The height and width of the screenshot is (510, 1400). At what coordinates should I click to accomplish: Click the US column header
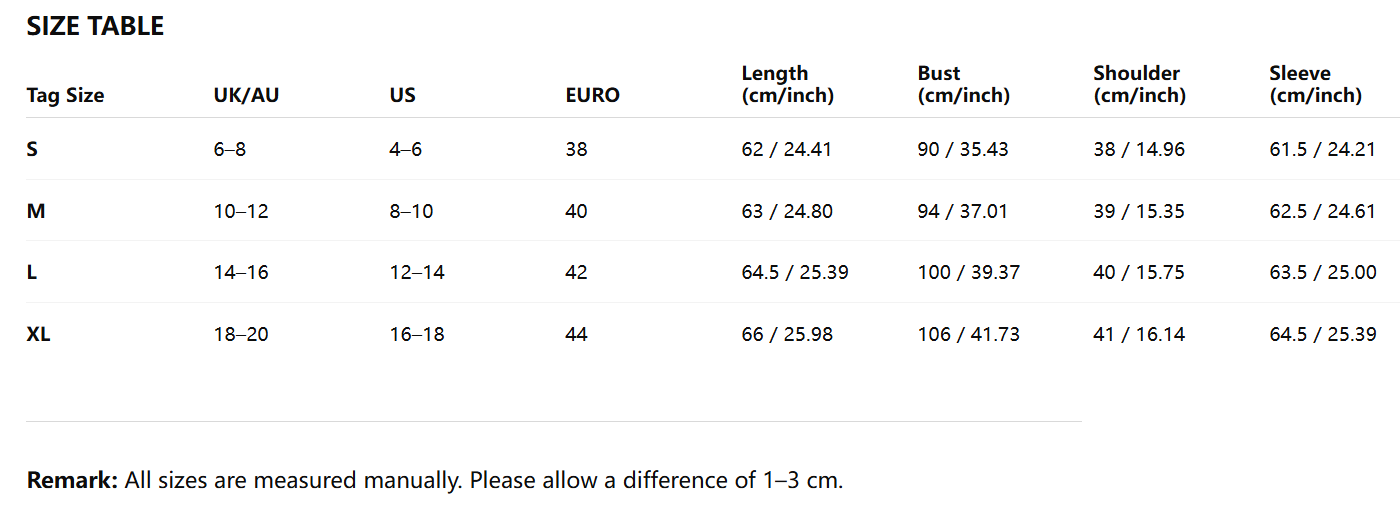[402, 96]
